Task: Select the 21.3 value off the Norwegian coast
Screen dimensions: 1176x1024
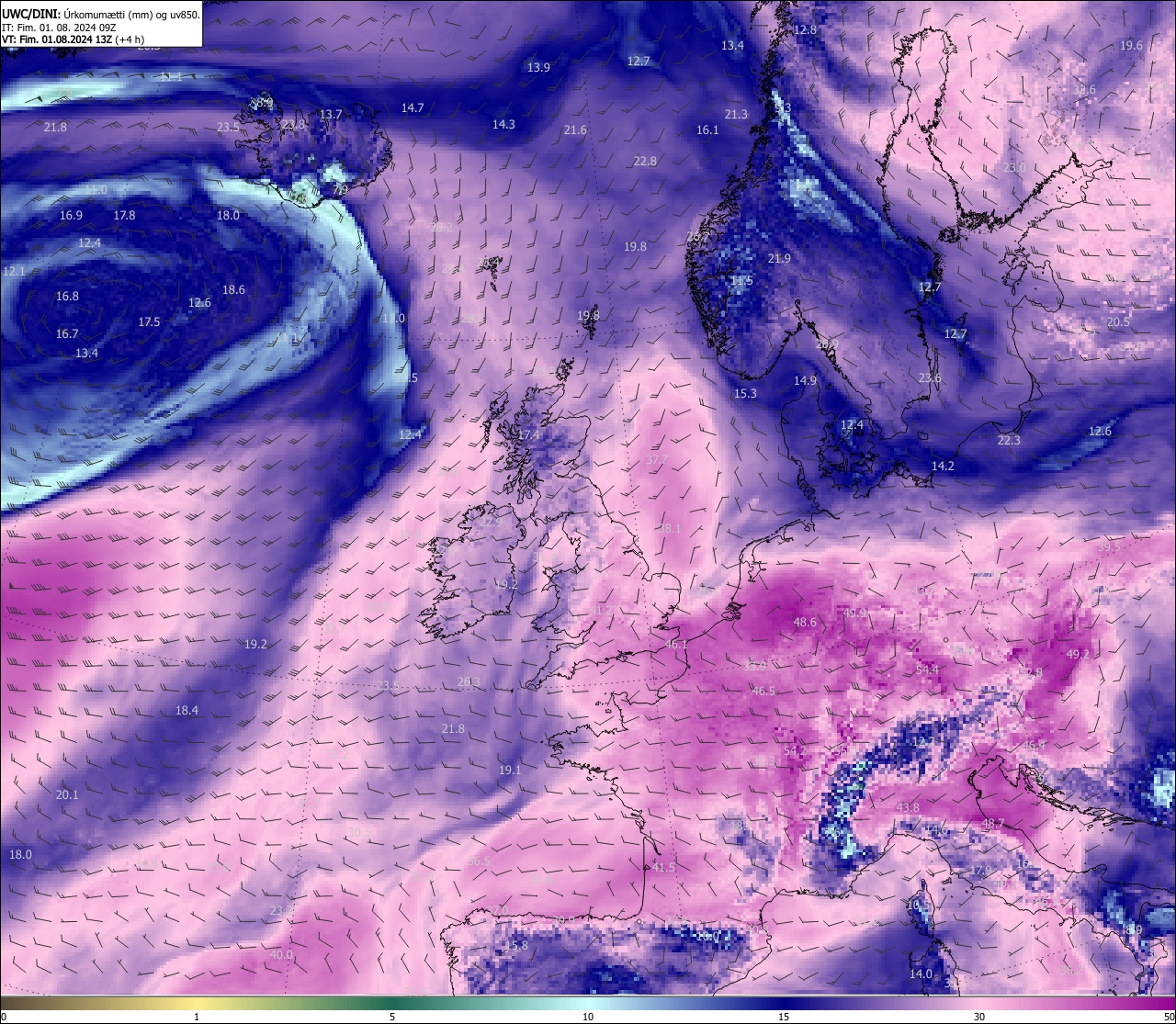Action: pos(736,114)
